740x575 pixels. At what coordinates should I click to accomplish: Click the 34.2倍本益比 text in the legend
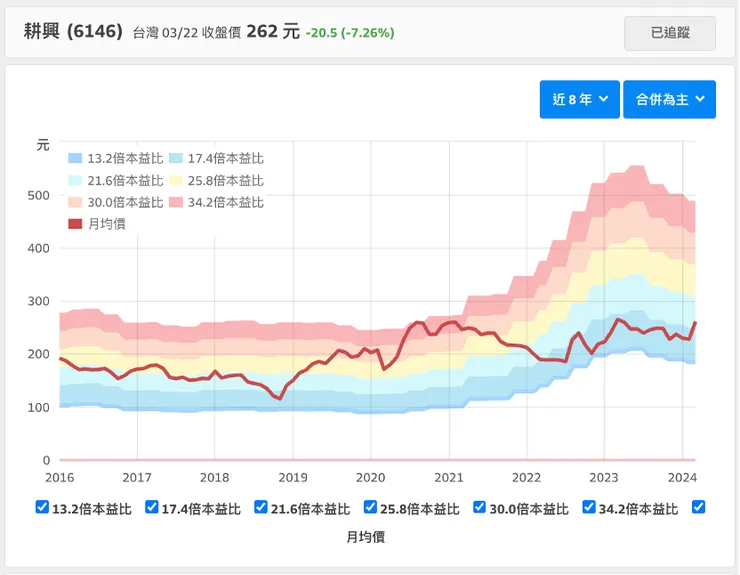[226, 202]
